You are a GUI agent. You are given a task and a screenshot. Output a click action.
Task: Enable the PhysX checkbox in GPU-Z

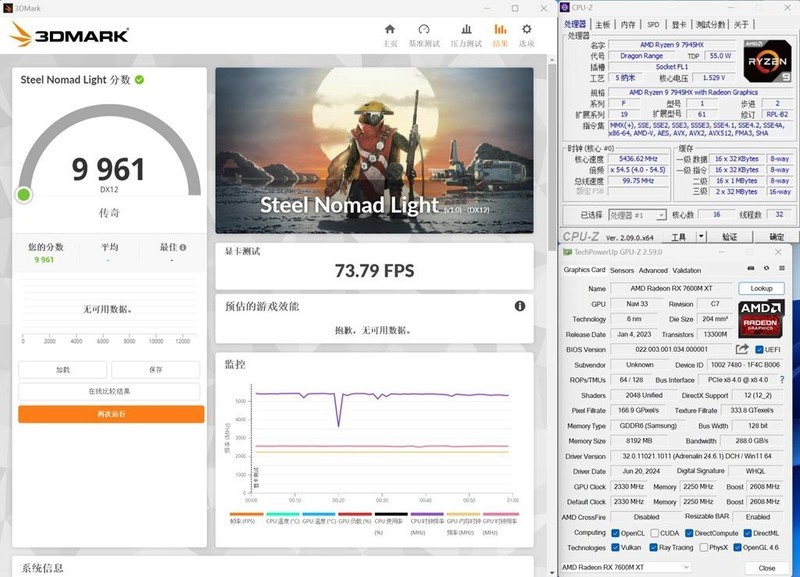[702, 548]
